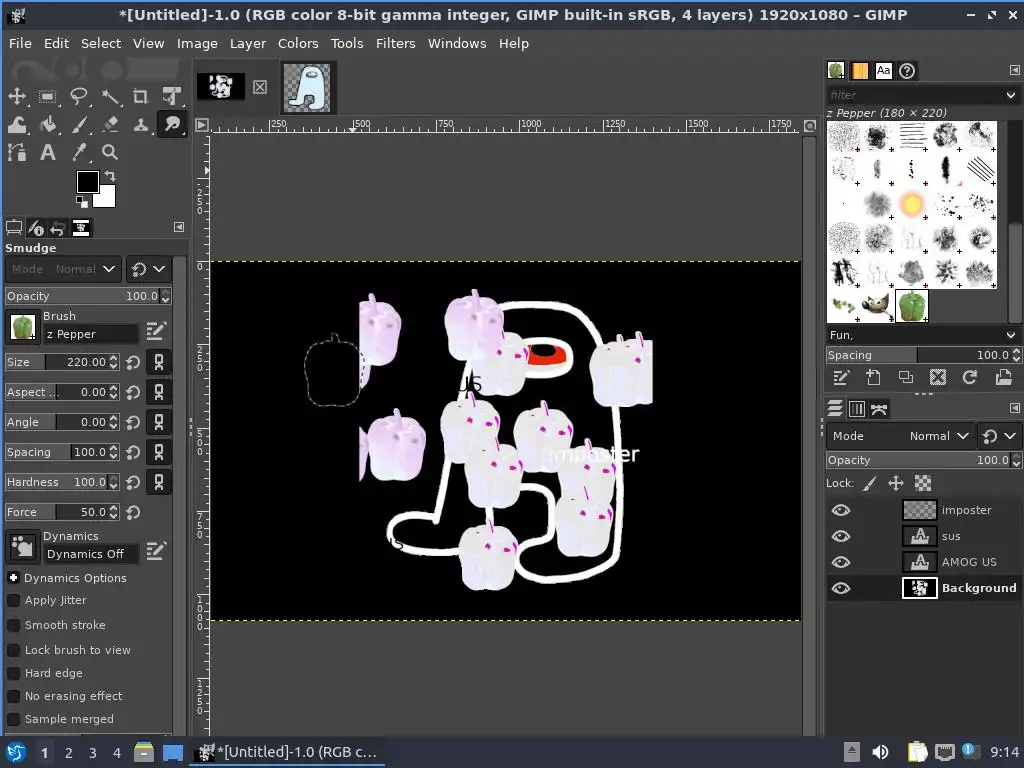Open the Windows menu
1024x768 pixels.
click(x=456, y=43)
